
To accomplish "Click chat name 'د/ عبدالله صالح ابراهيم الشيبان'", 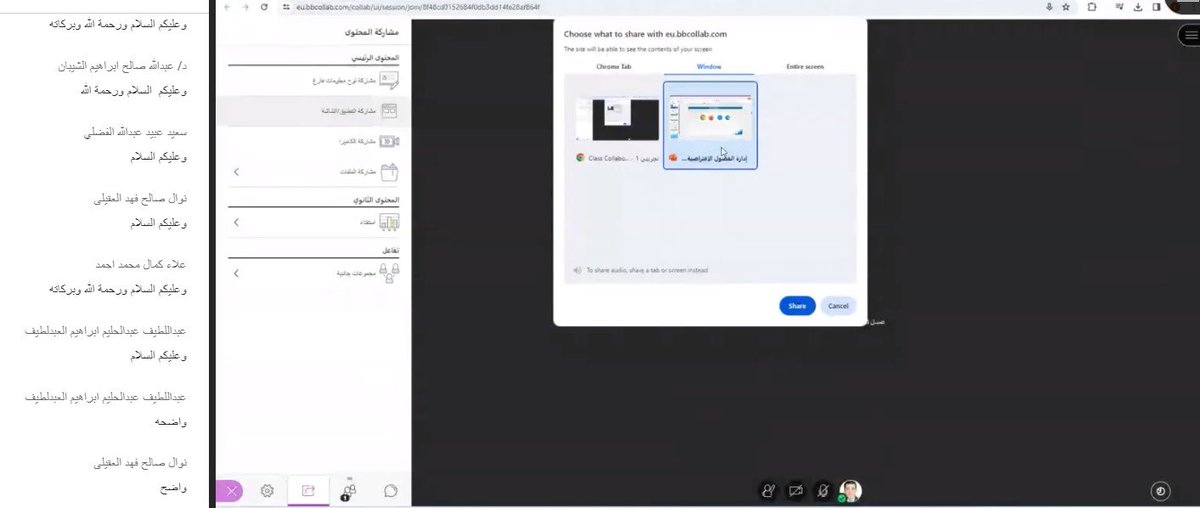I will pyautogui.click(x=121, y=67).
